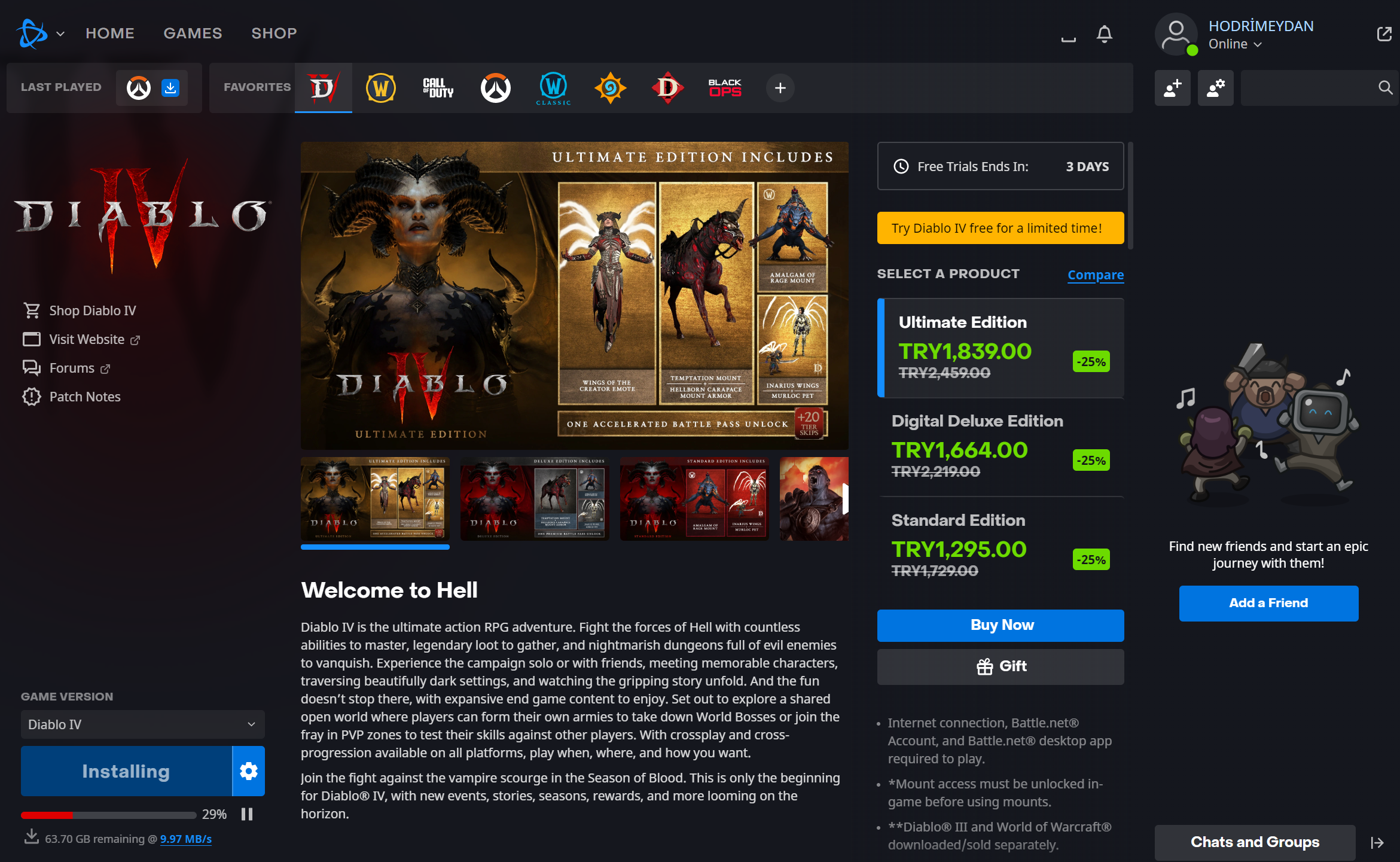Click the minimize-to-tray dash icon
The width and height of the screenshot is (1400, 862).
coord(1068,39)
